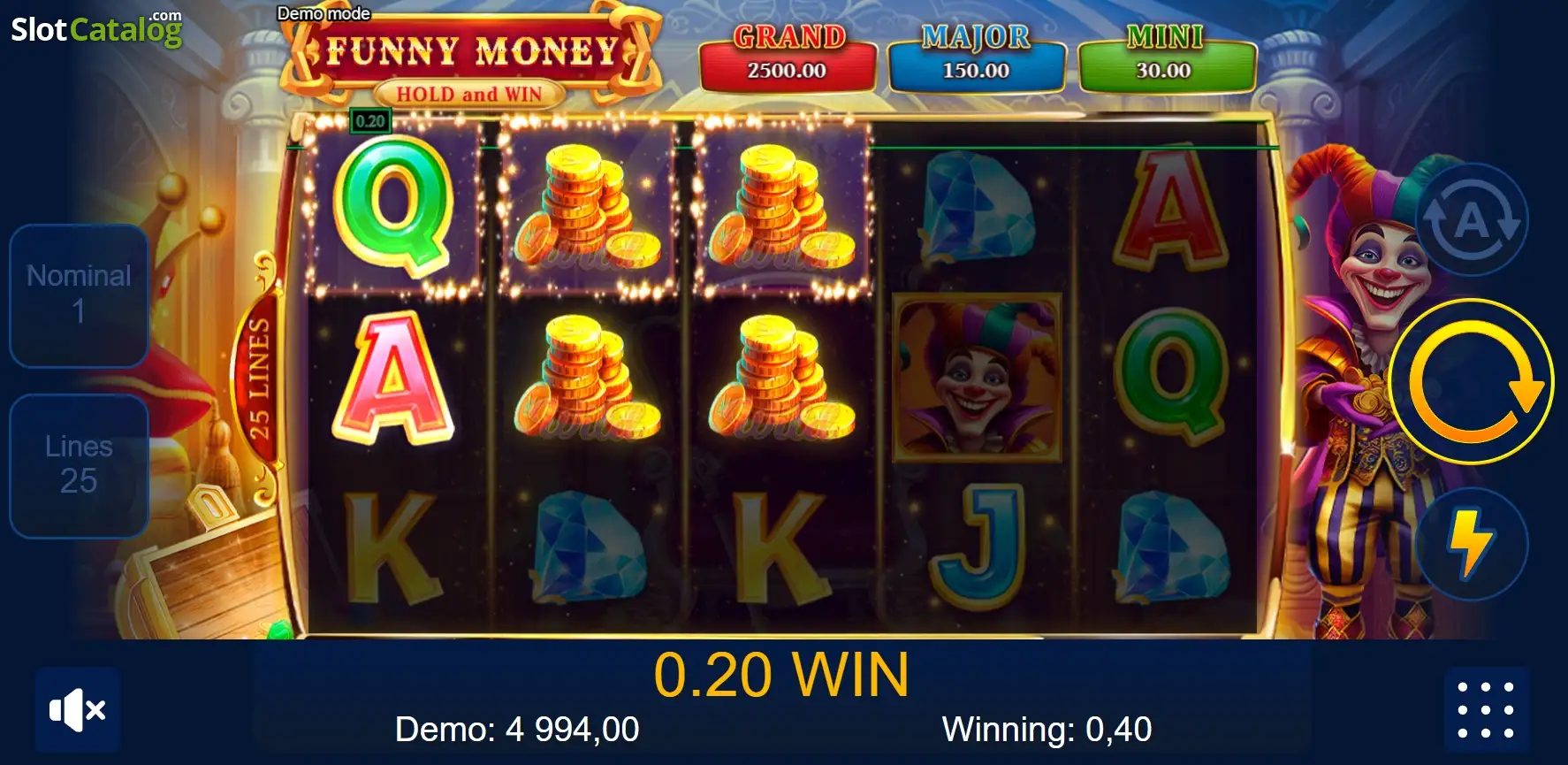Click the blue diamond on the fifth reel
Viewport: 1568px width, 765px height.
click(x=1171, y=546)
